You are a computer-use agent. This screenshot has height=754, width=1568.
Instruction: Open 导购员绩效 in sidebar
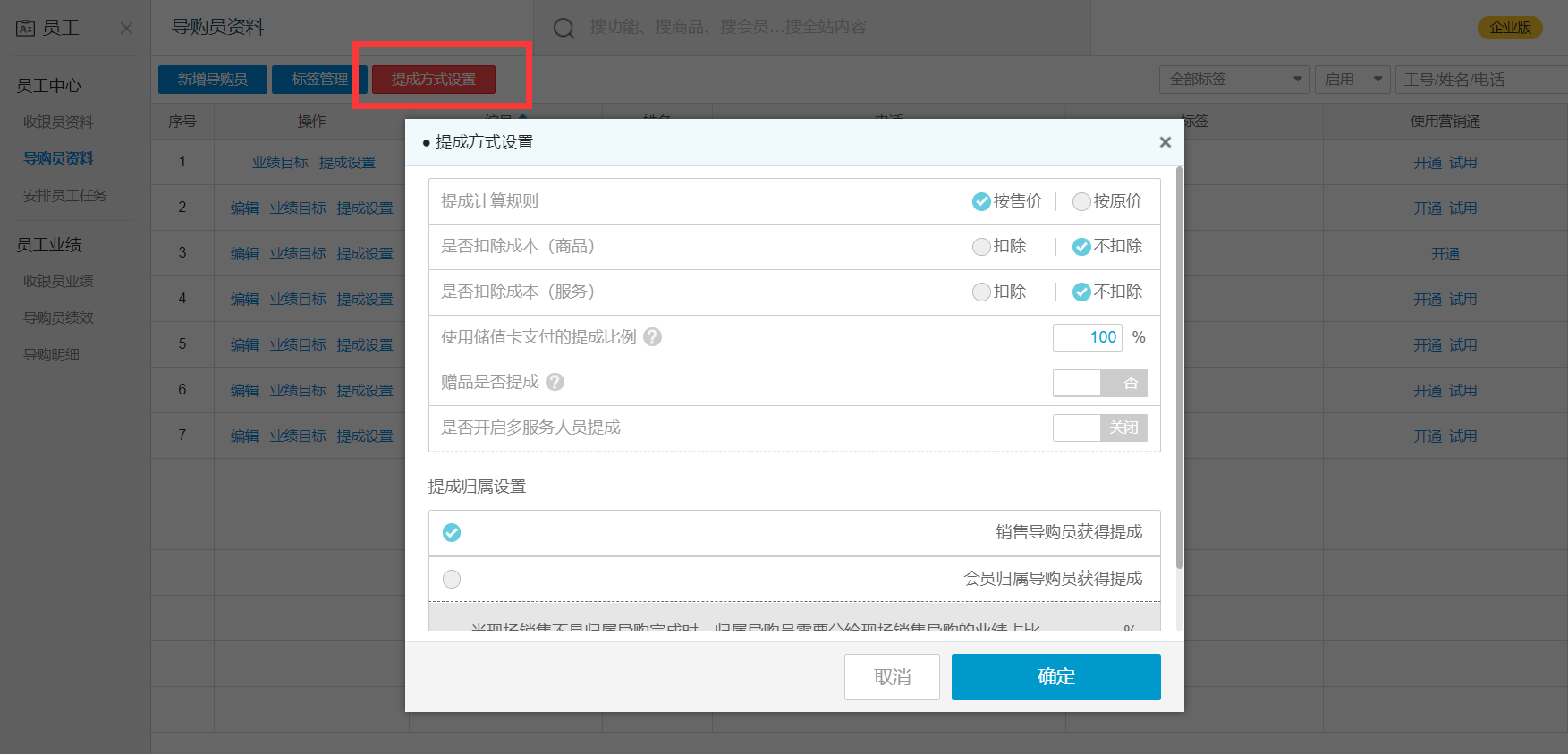pos(58,318)
